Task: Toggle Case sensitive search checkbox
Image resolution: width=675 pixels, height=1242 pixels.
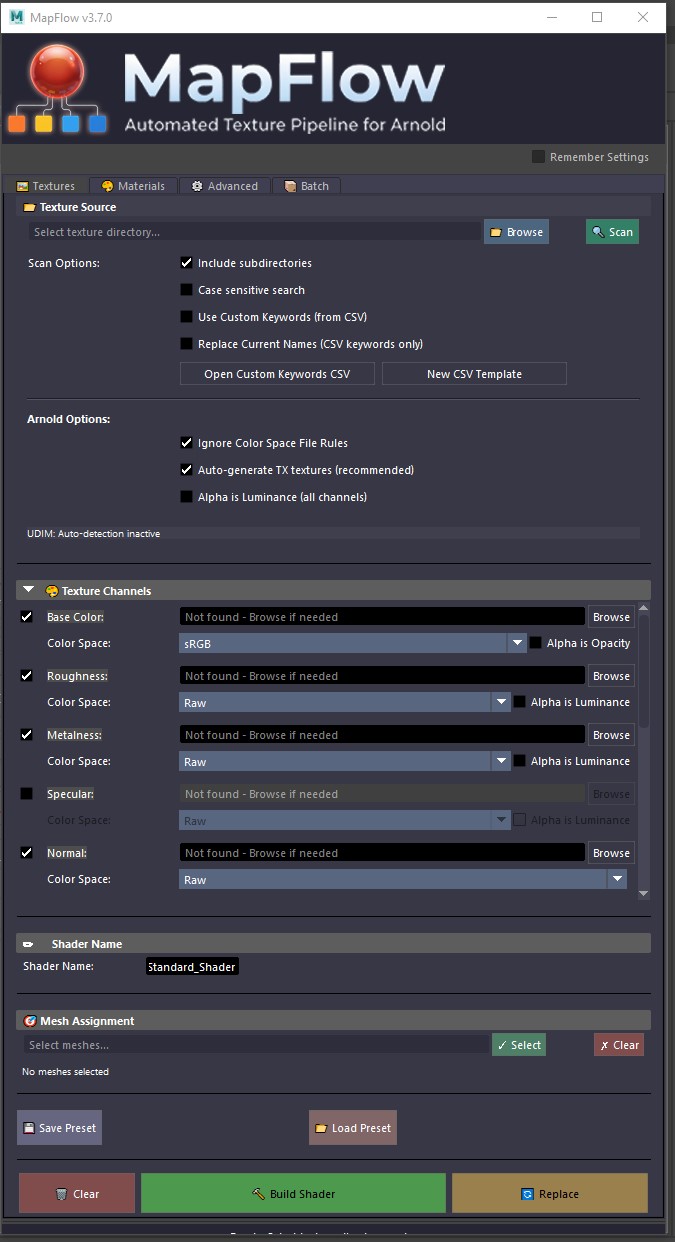Action: pyautogui.click(x=186, y=290)
